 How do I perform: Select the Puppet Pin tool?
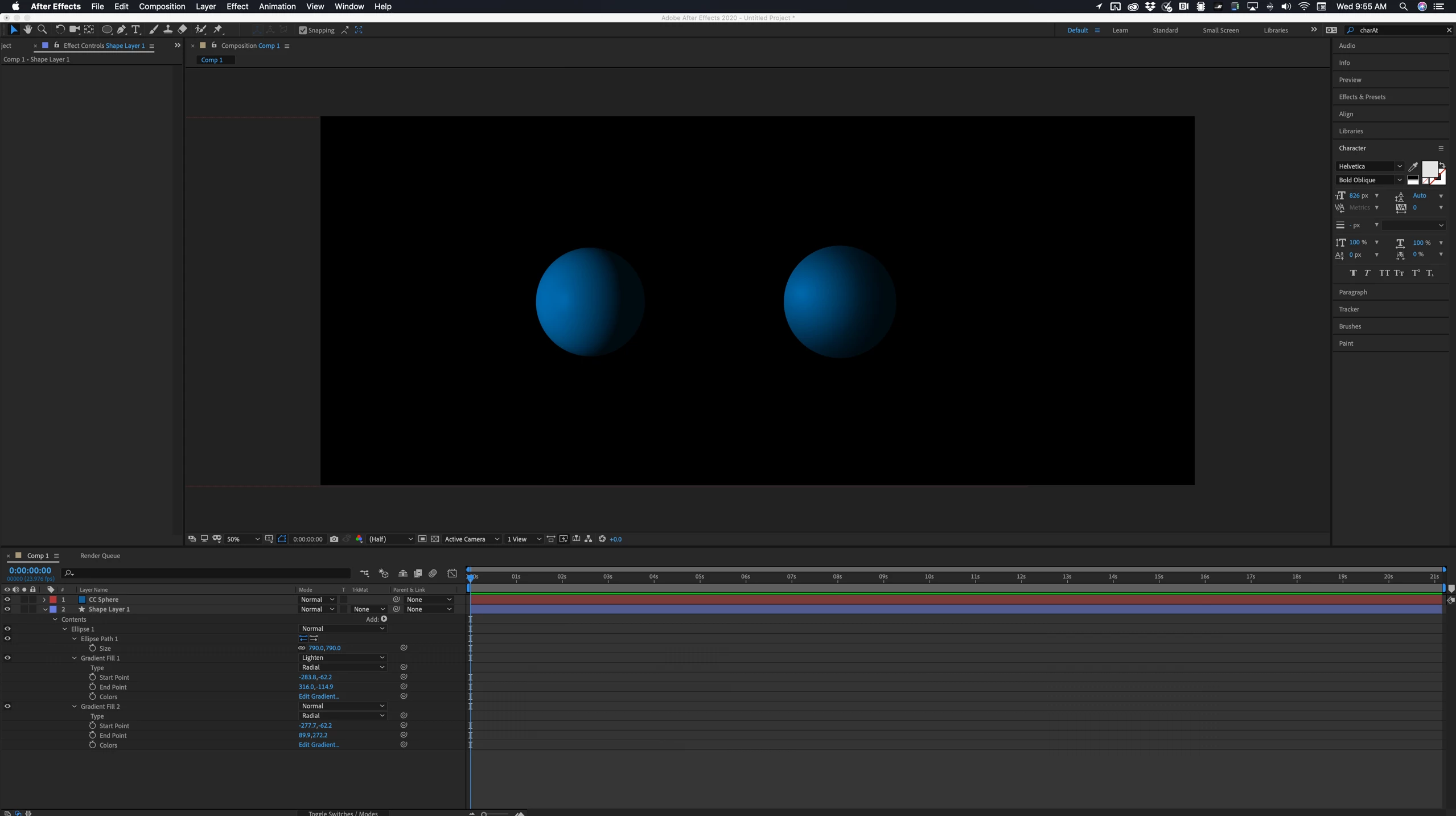point(218,30)
